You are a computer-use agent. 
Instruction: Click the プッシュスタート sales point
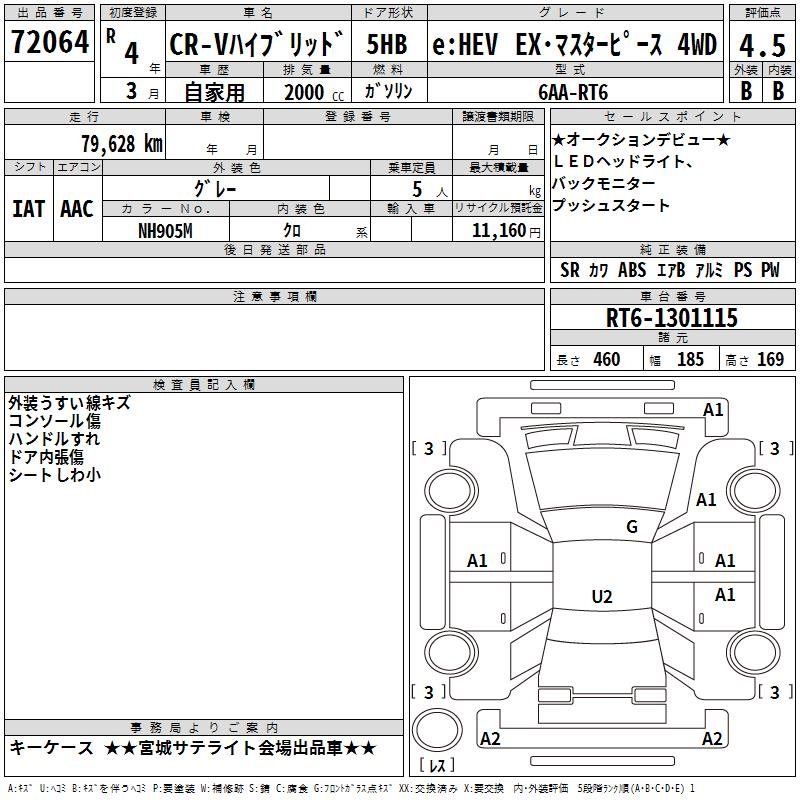611,205
